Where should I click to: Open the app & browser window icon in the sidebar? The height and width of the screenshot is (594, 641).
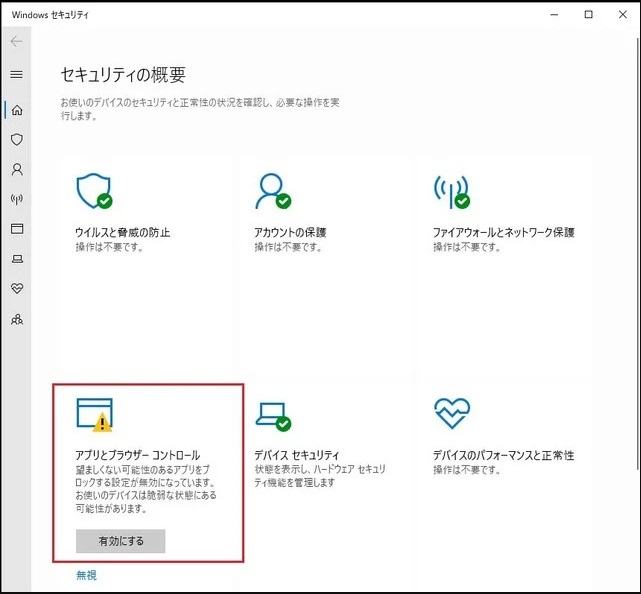[x=17, y=229]
